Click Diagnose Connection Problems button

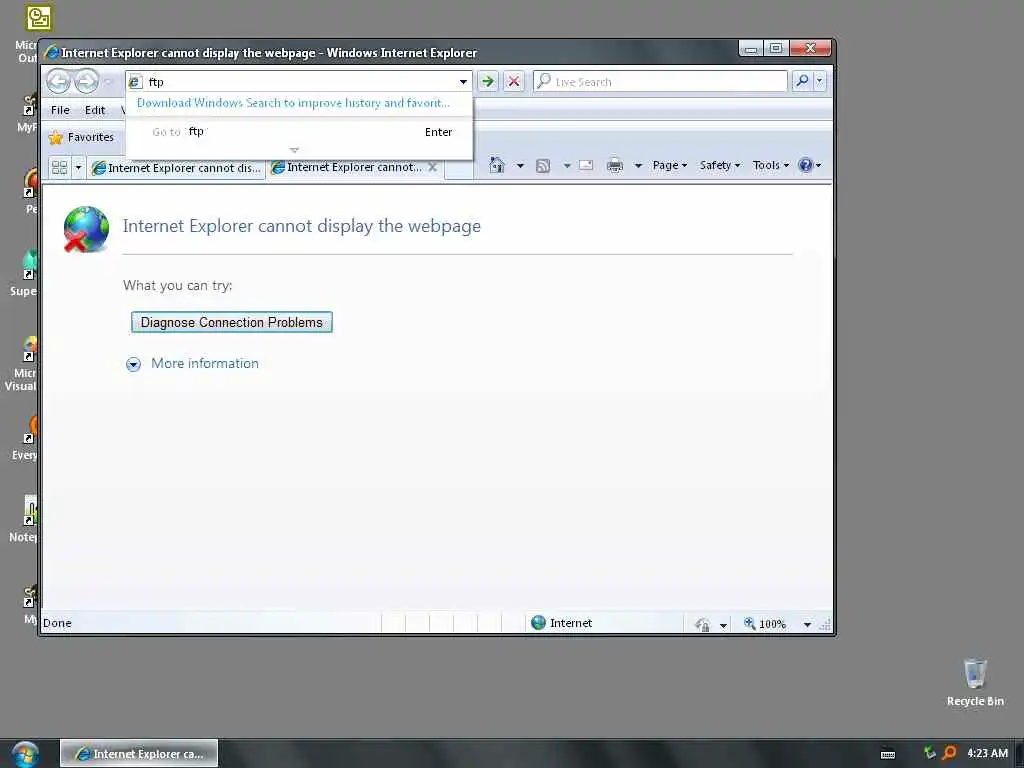232,322
